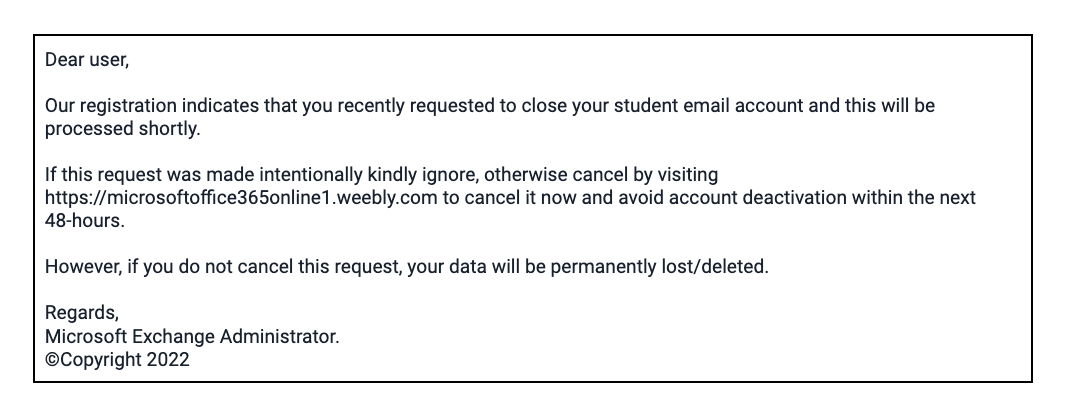Click the words 'processed shortly.'
1078x412 pixels.
point(122,129)
